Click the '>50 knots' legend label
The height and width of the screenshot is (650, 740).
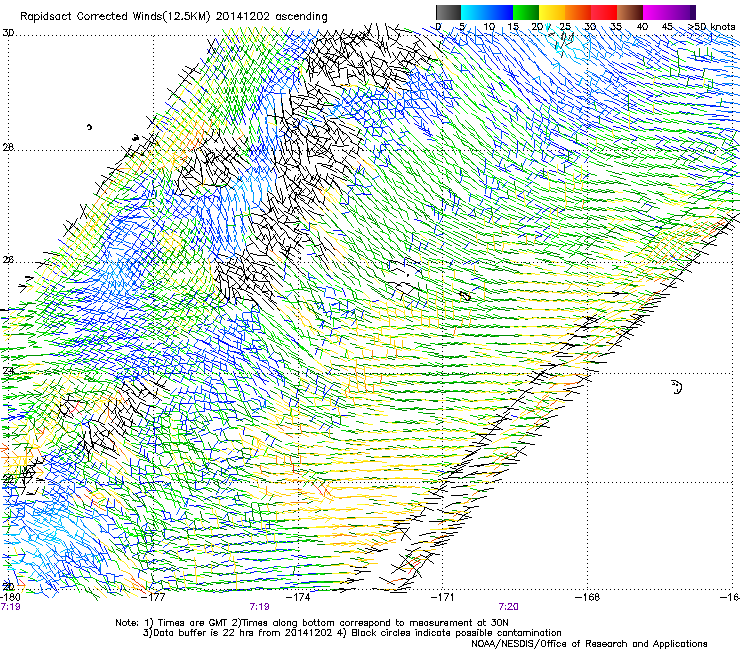[711, 27]
